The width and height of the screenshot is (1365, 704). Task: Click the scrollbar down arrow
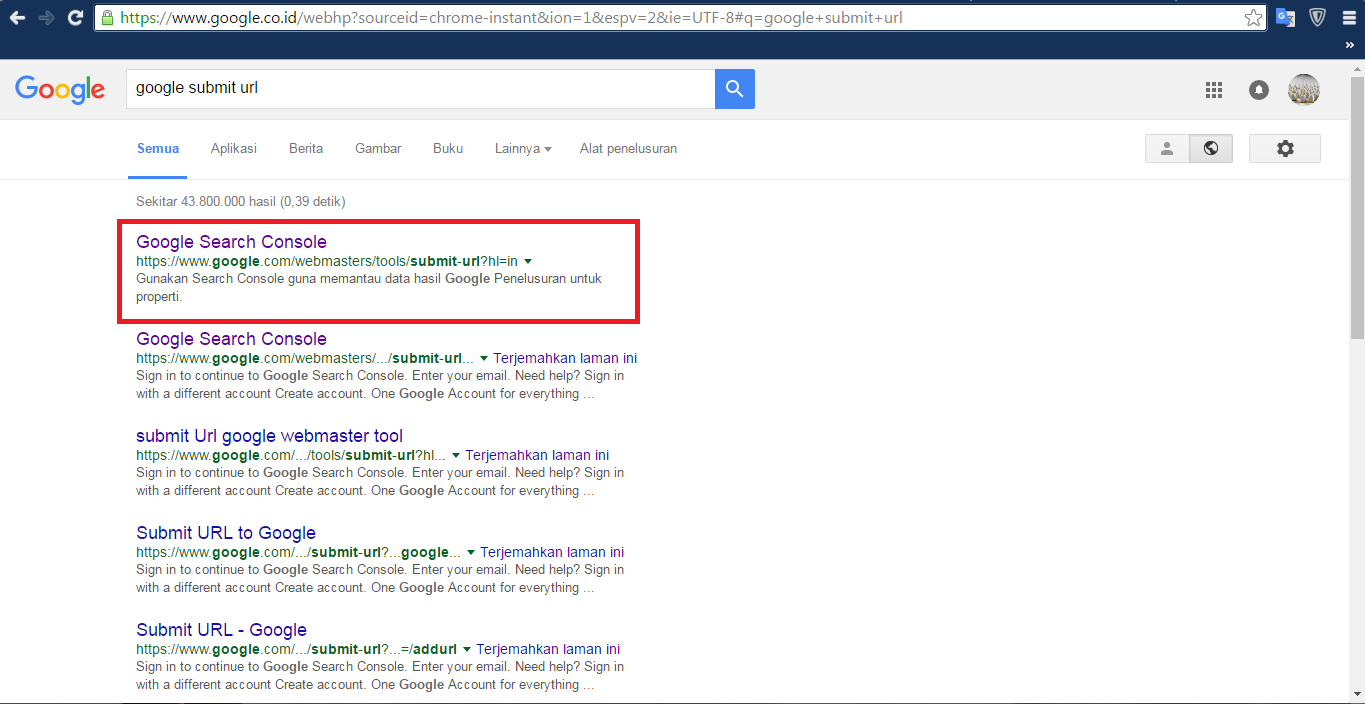[x=1357, y=696]
